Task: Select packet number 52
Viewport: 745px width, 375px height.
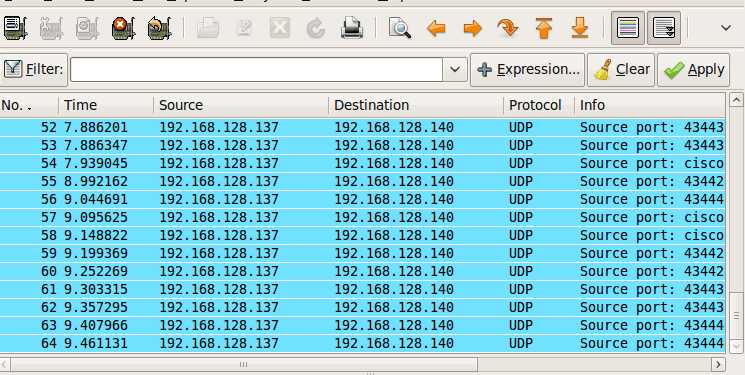Action: pos(363,127)
